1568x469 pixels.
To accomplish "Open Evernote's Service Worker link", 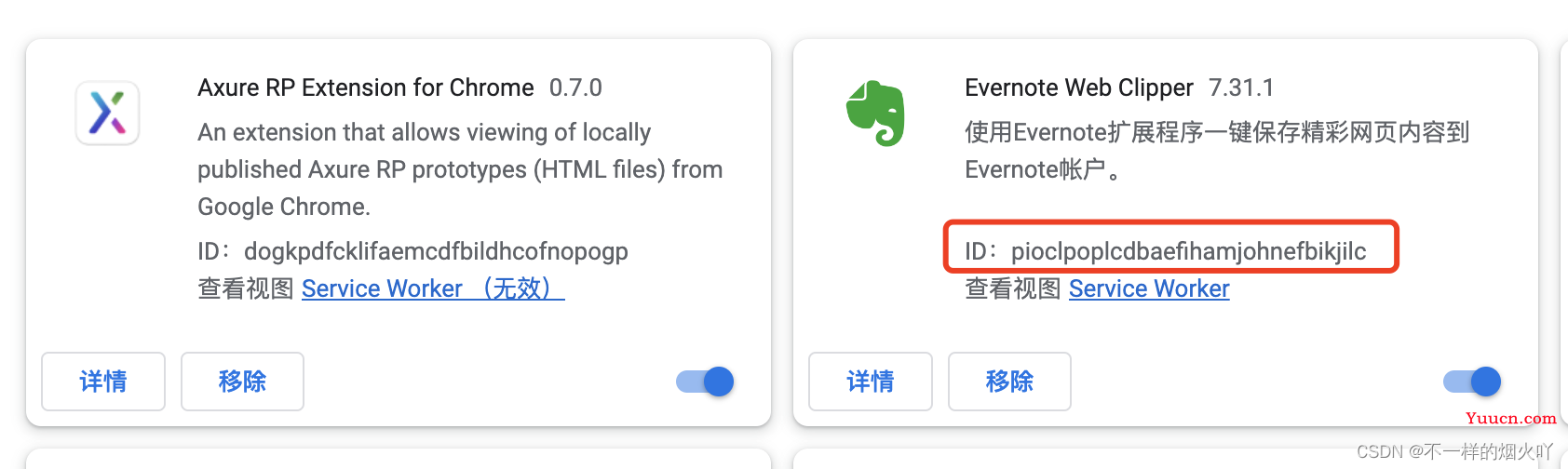I will tap(1149, 288).
